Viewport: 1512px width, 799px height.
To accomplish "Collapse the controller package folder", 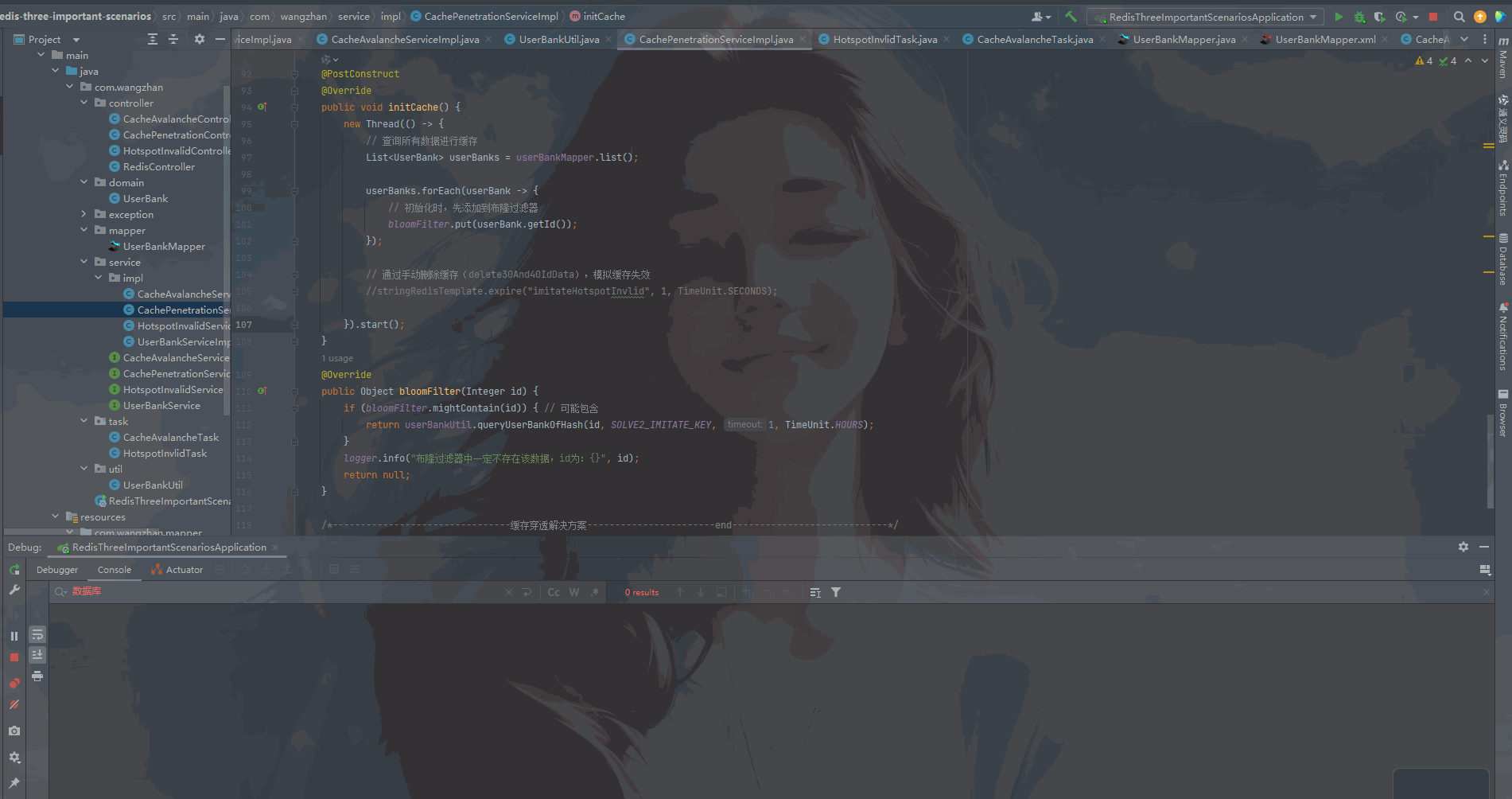I will [84, 103].
